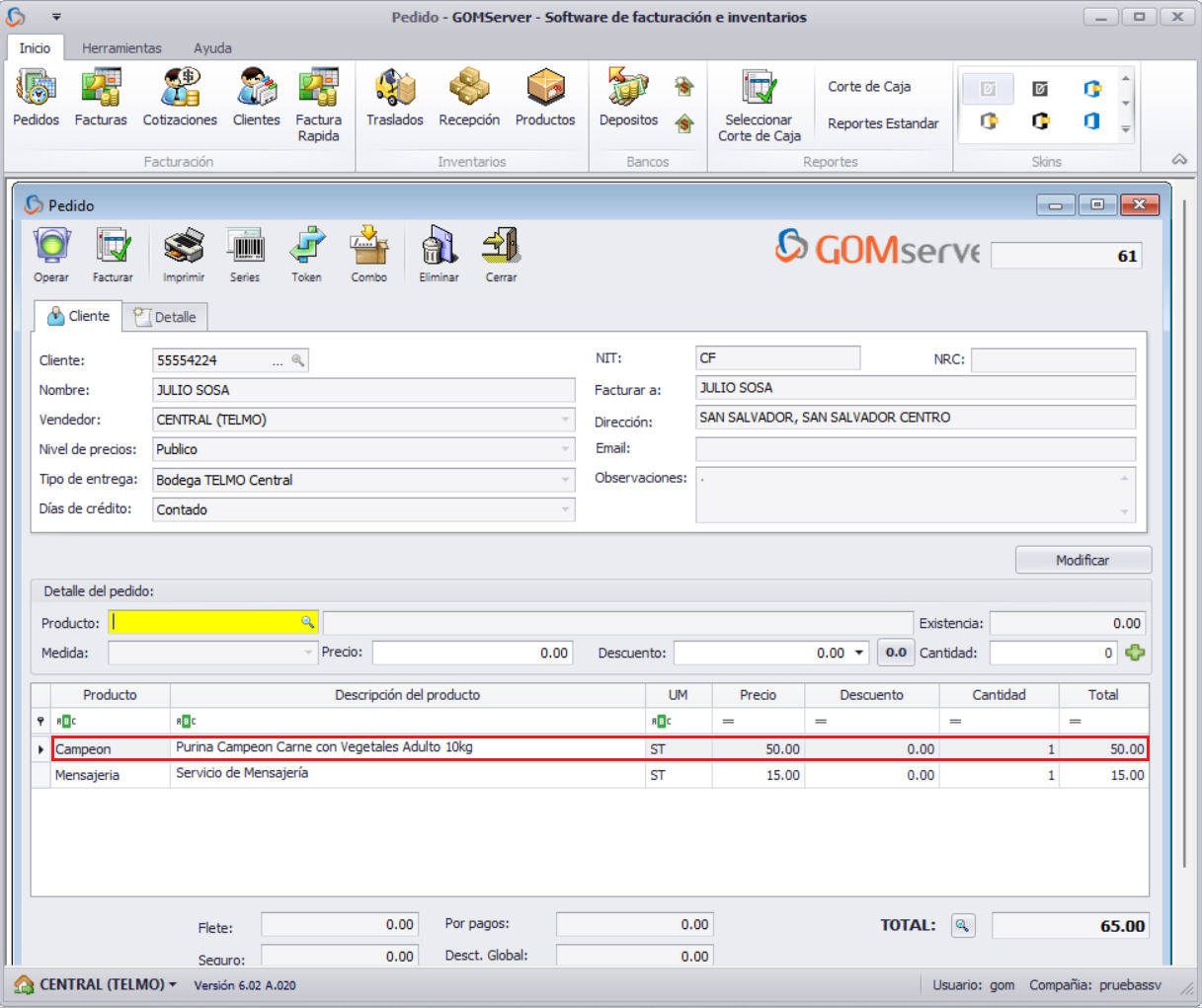Select the Cliente tab
This screenshot has width=1202, height=1008.
[78, 316]
